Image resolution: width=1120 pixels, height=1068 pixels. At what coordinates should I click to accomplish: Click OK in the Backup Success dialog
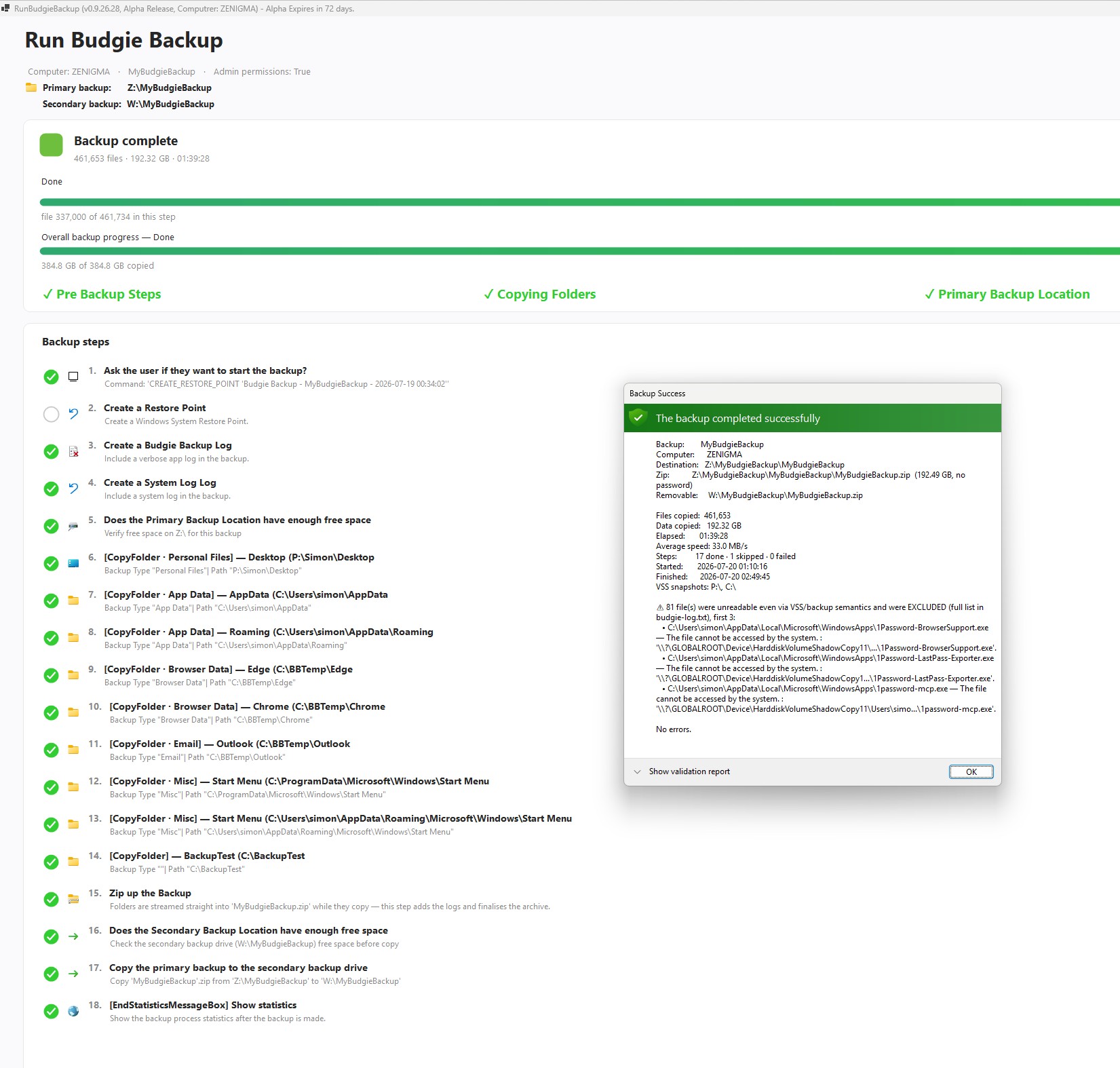coord(971,771)
